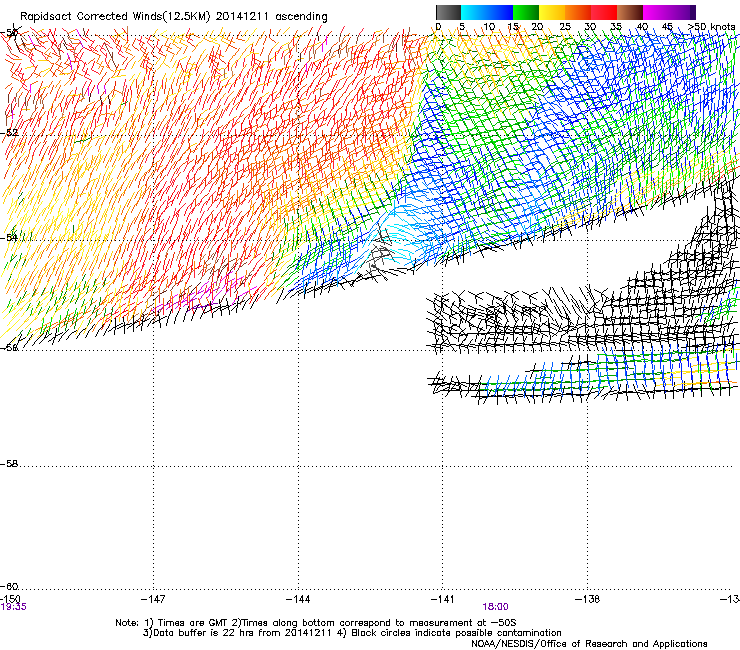Click the 'Note: 1) Times are GMT' line

[x=316, y=623]
